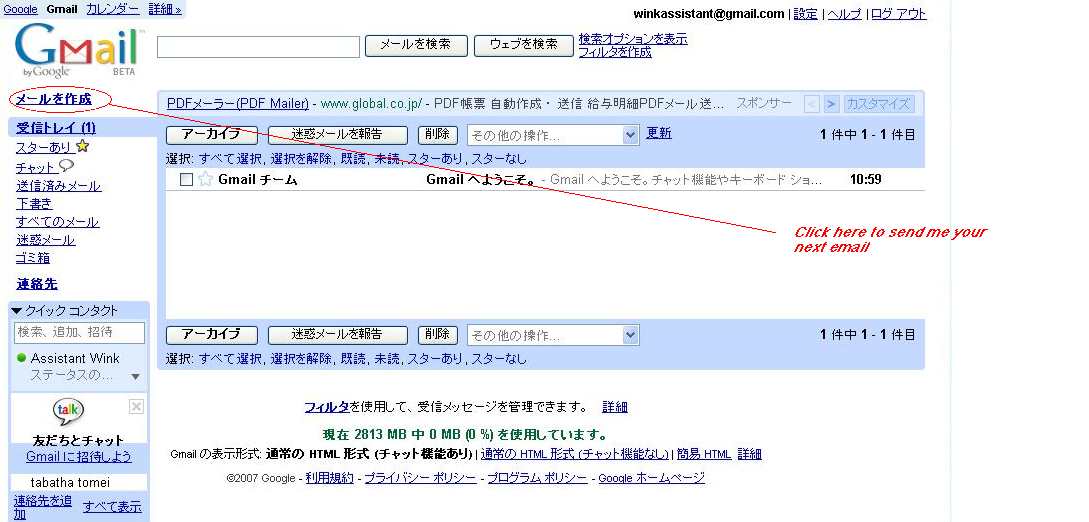Click the top 迷惑メールを報告 button
This screenshot has width=1089, height=522.
(x=338, y=135)
